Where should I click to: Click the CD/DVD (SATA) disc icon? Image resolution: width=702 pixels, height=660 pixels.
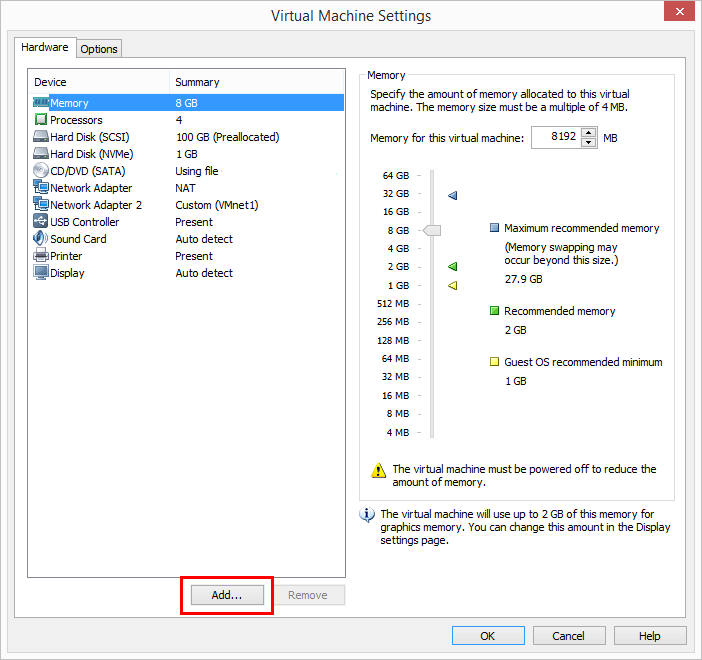[x=41, y=170]
